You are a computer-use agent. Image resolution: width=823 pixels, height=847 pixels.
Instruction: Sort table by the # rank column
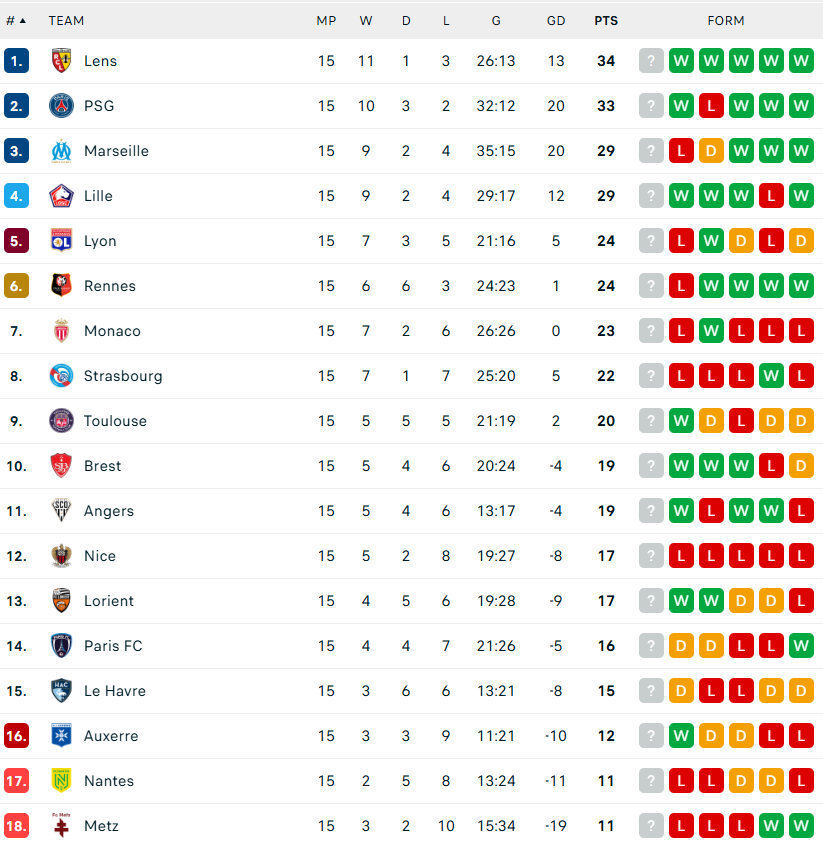pyautogui.click(x=16, y=20)
